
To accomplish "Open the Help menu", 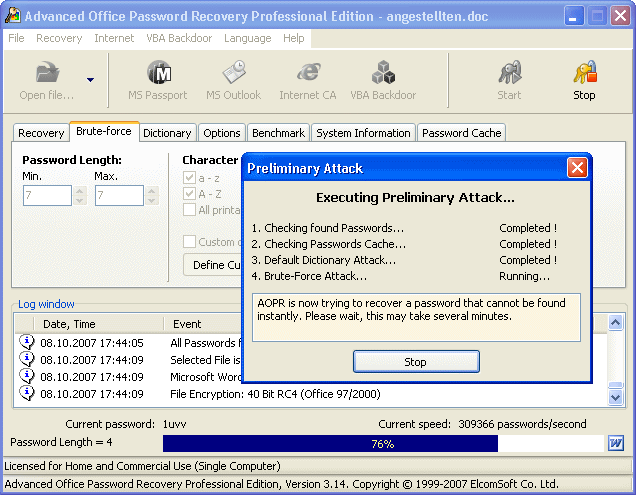I will click(x=294, y=38).
